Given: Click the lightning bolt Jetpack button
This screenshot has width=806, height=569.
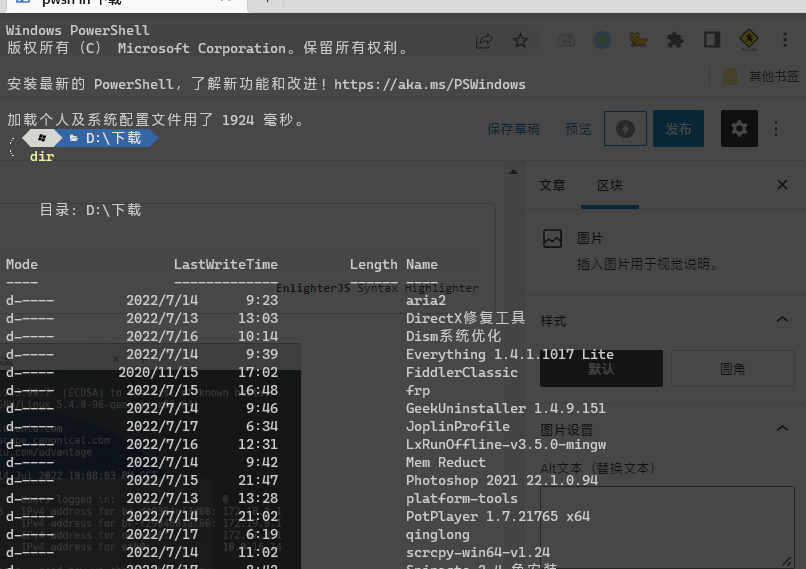Looking at the screenshot, I should (x=625, y=129).
